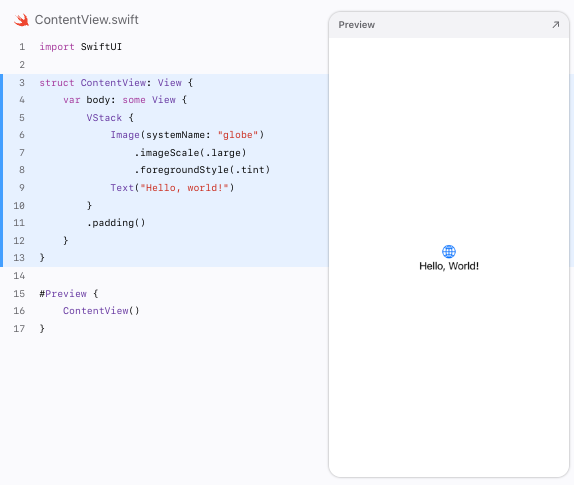The width and height of the screenshot is (574, 485).
Task: Click the blue selection bar beside code
Action: point(1,170)
